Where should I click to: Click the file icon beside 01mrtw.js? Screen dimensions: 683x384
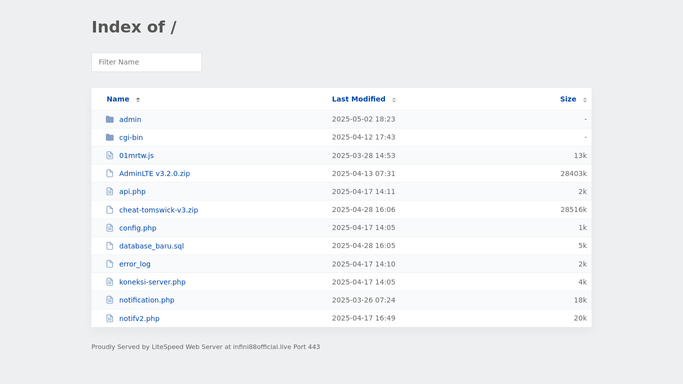110,155
